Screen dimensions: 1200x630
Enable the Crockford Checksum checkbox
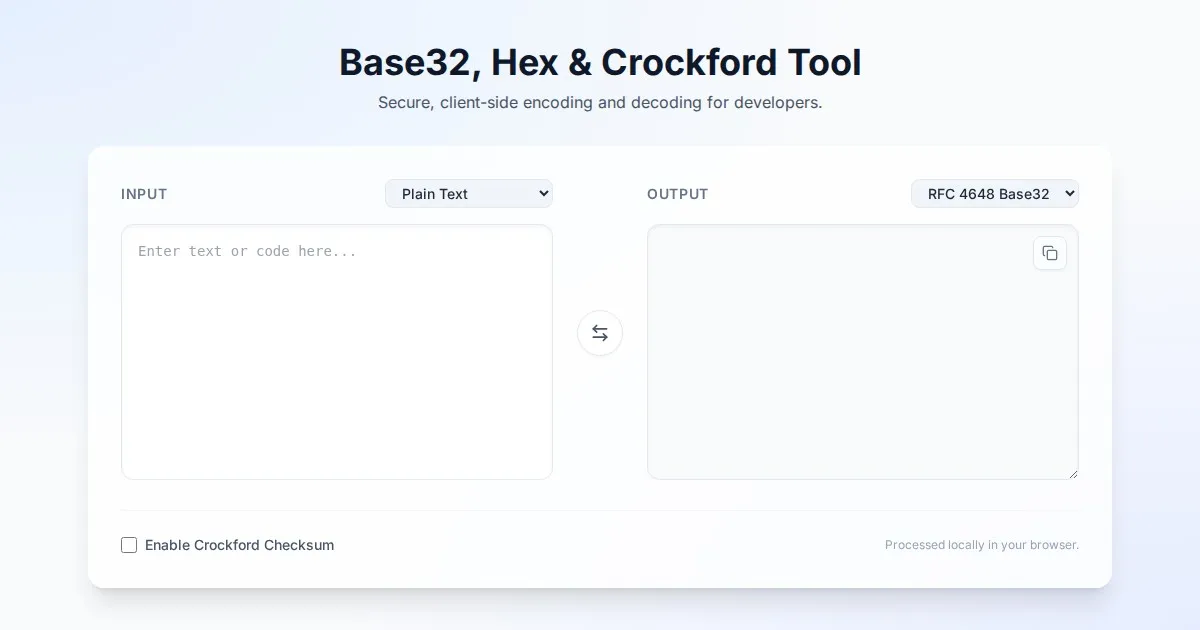tap(129, 545)
